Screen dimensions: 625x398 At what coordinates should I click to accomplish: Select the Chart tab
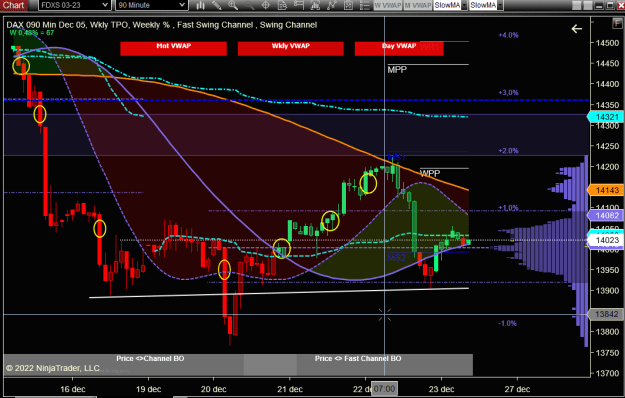(x=14, y=5)
